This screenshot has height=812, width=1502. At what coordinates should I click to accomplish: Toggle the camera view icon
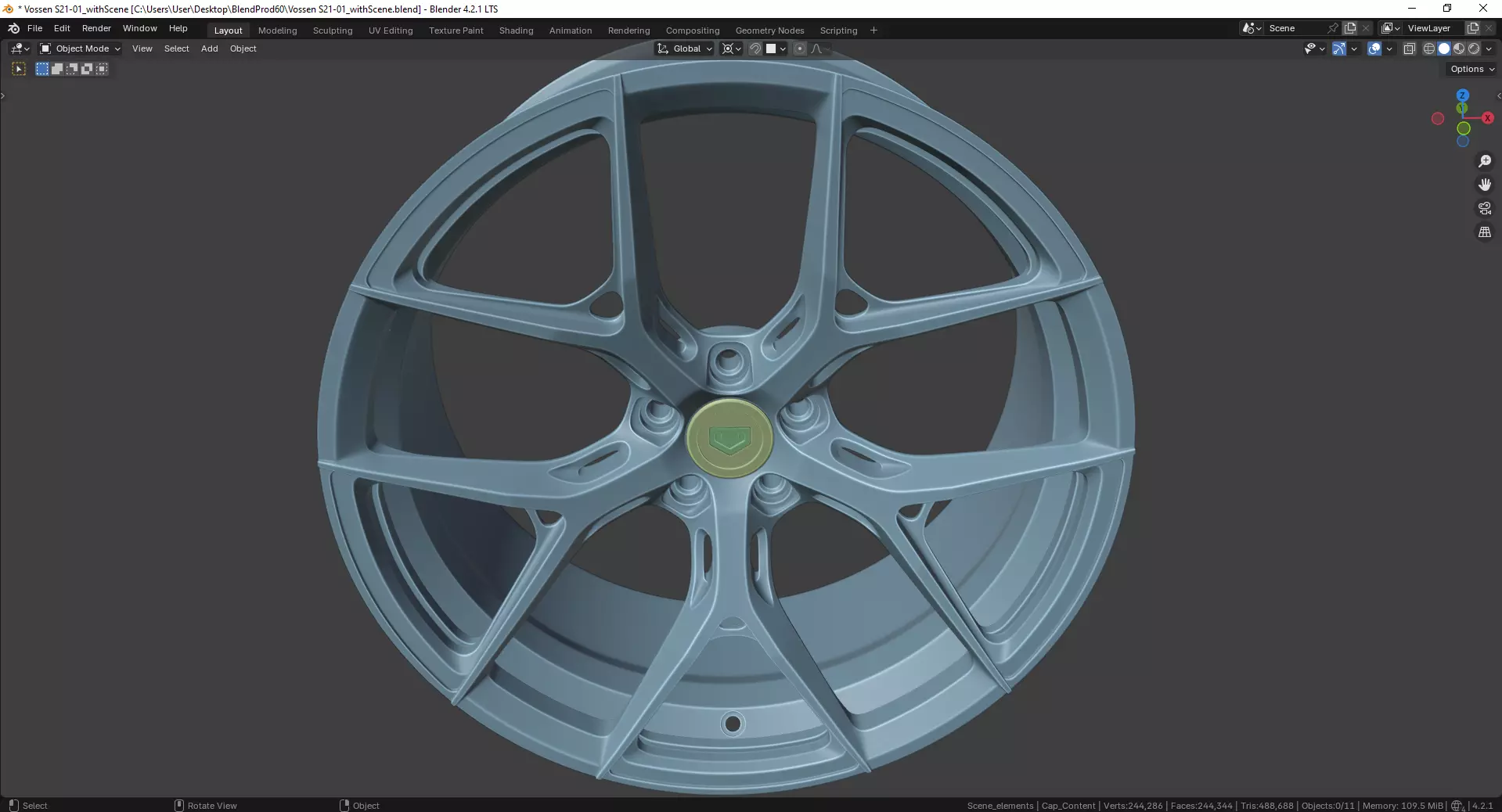1485,208
